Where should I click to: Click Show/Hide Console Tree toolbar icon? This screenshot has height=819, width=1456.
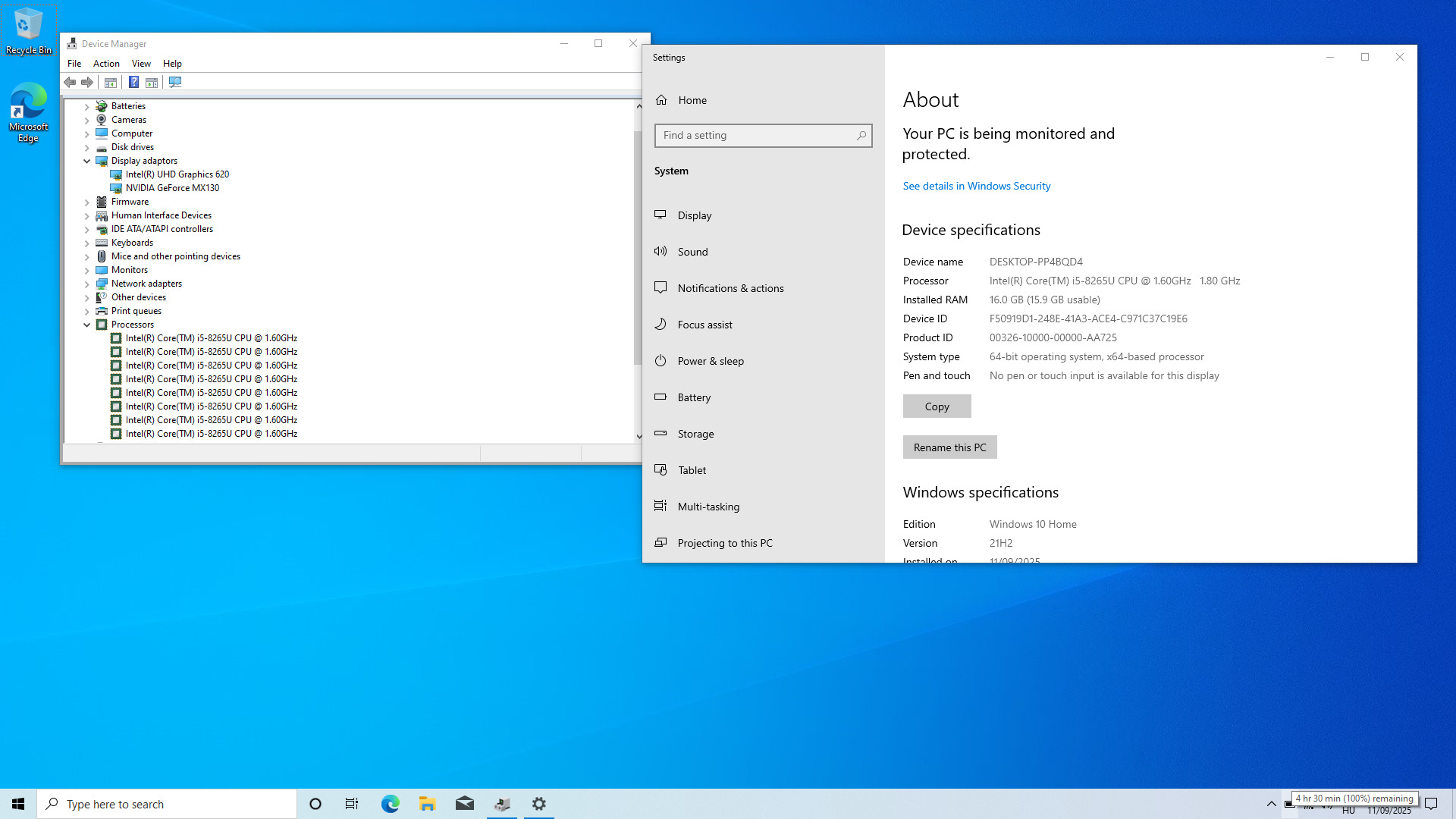[111, 82]
